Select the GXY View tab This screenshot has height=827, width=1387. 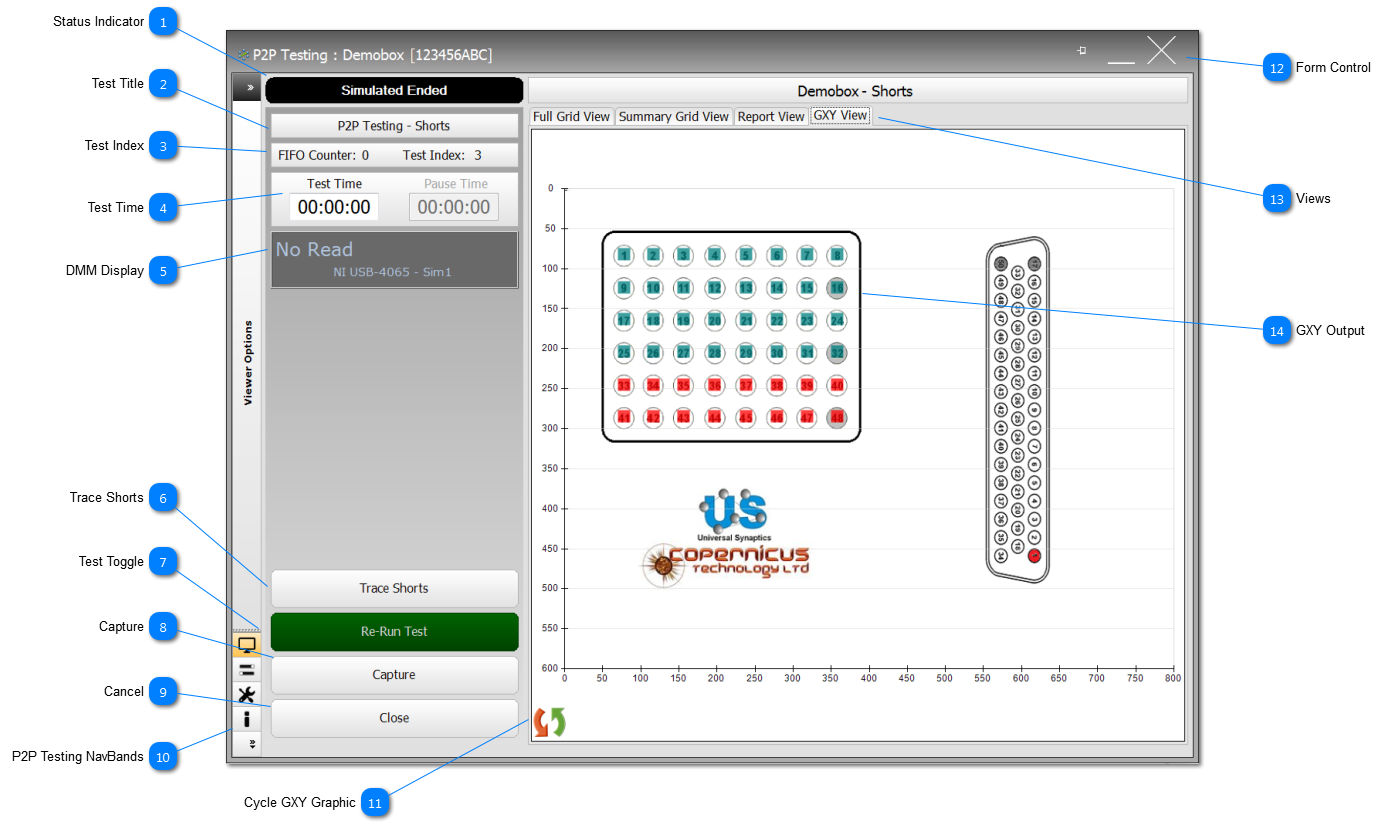pyautogui.click(x=840, y=116)
